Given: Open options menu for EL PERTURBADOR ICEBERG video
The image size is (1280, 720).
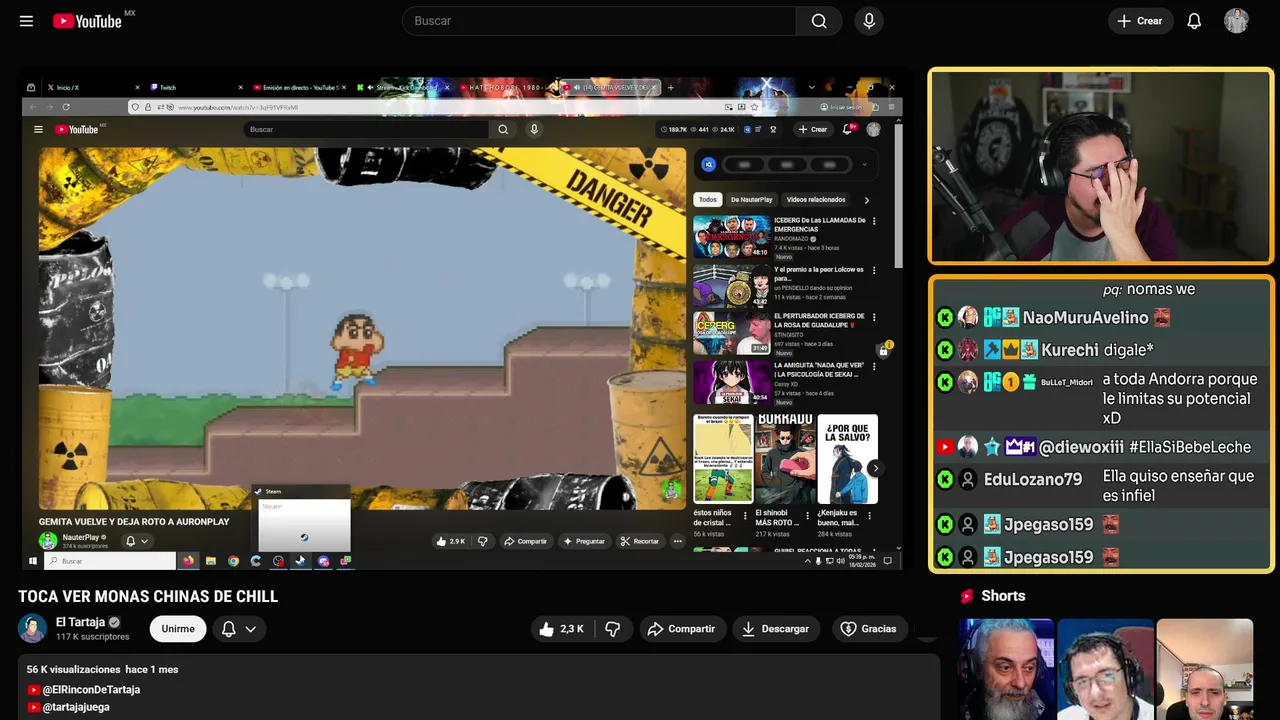Looking at the screenshot, I should [x=874, y=317].
